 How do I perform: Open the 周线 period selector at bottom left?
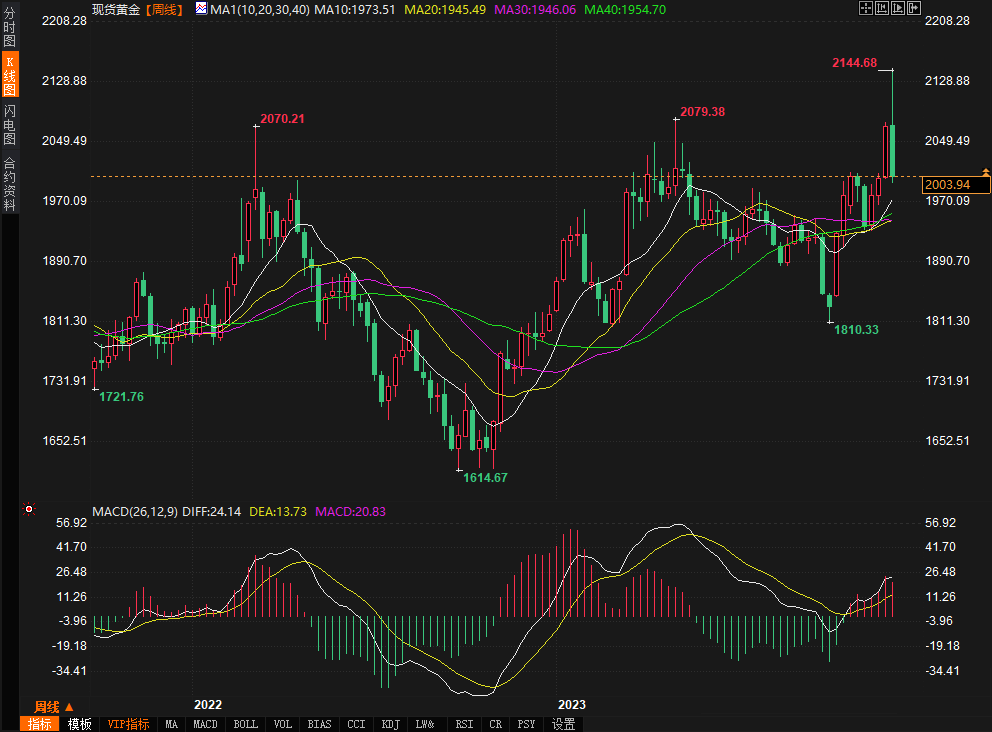(x=55, y=706)
